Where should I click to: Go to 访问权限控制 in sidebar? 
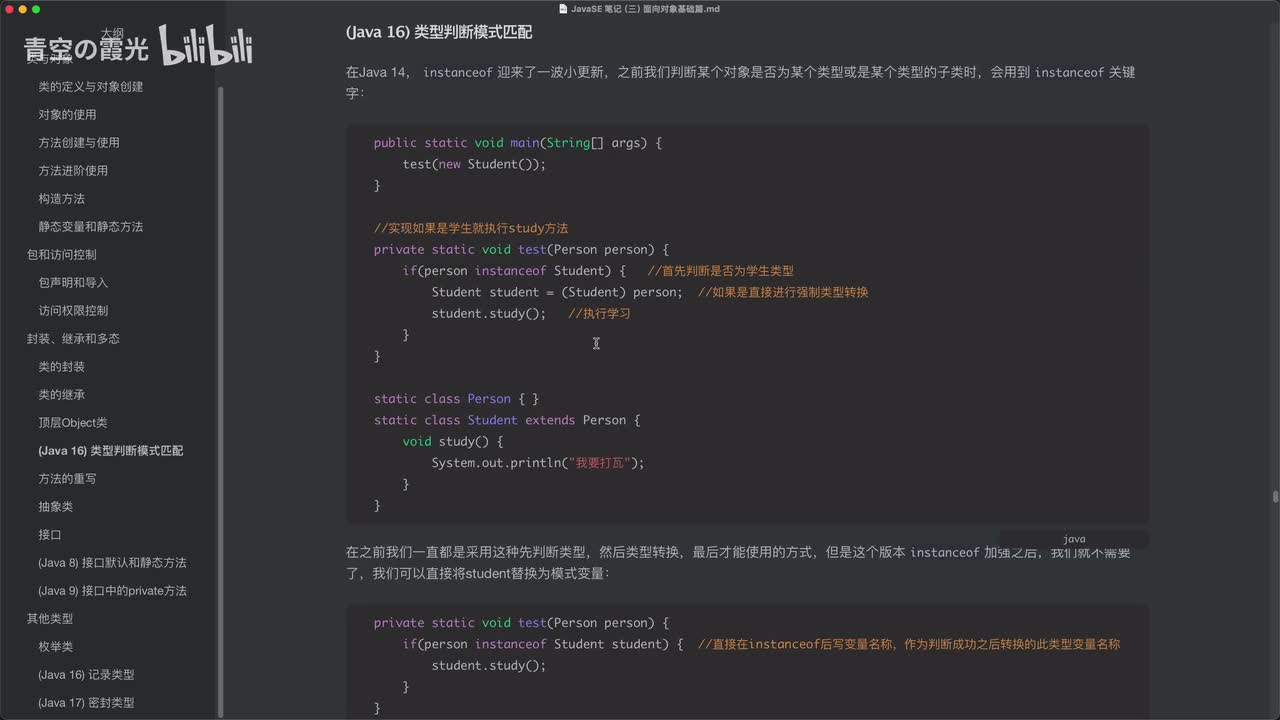73,311
